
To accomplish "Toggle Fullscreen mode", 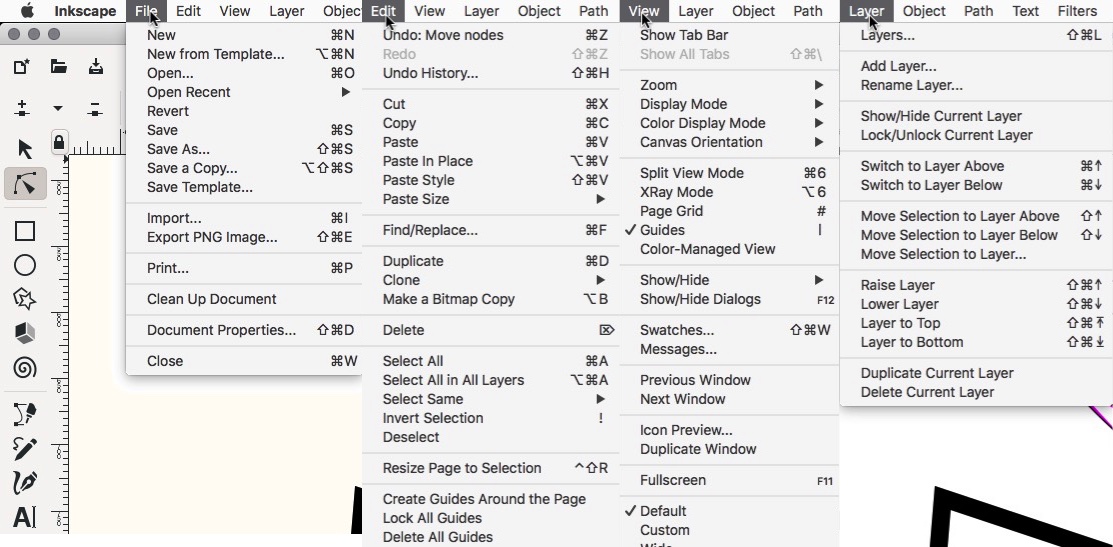I will 729,480.
